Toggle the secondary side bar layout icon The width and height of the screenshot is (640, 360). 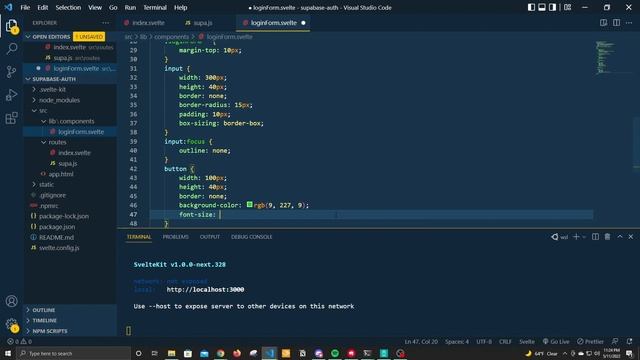coord(552,7)
